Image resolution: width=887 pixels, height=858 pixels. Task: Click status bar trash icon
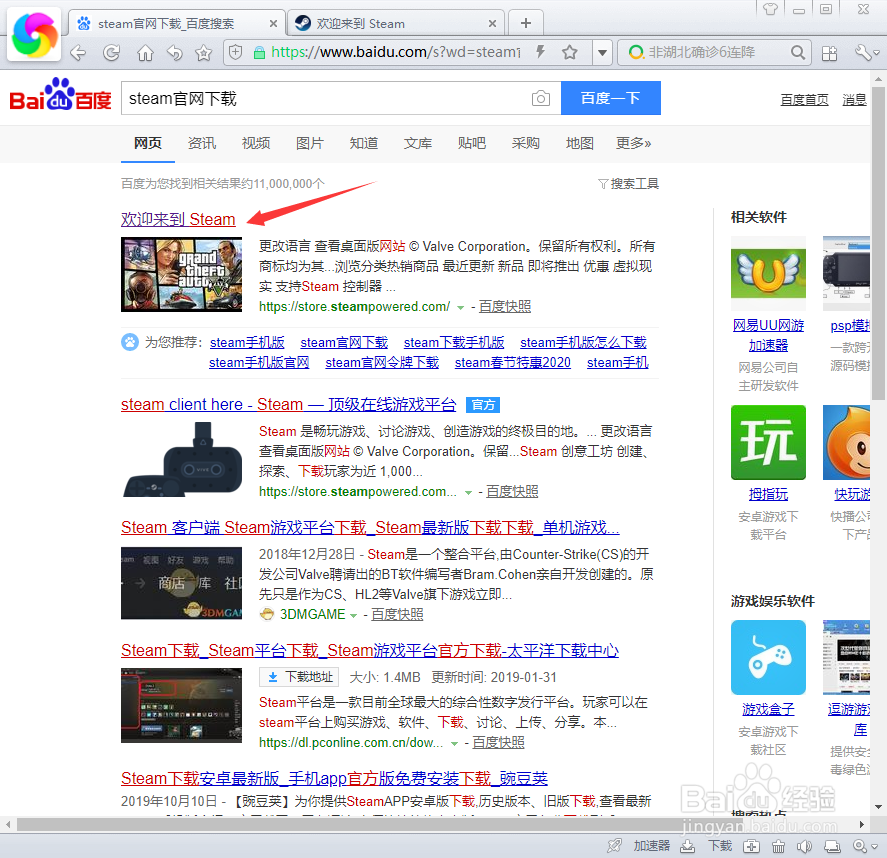(778, 847)
